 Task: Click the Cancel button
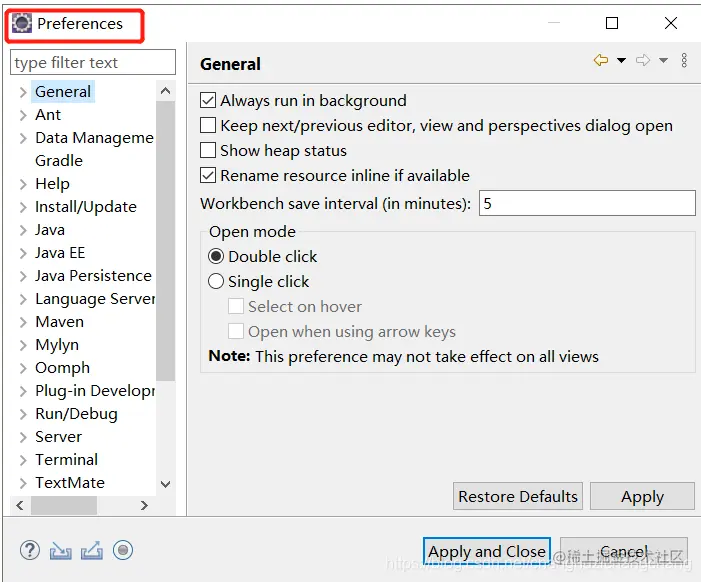tap(624, 551)
